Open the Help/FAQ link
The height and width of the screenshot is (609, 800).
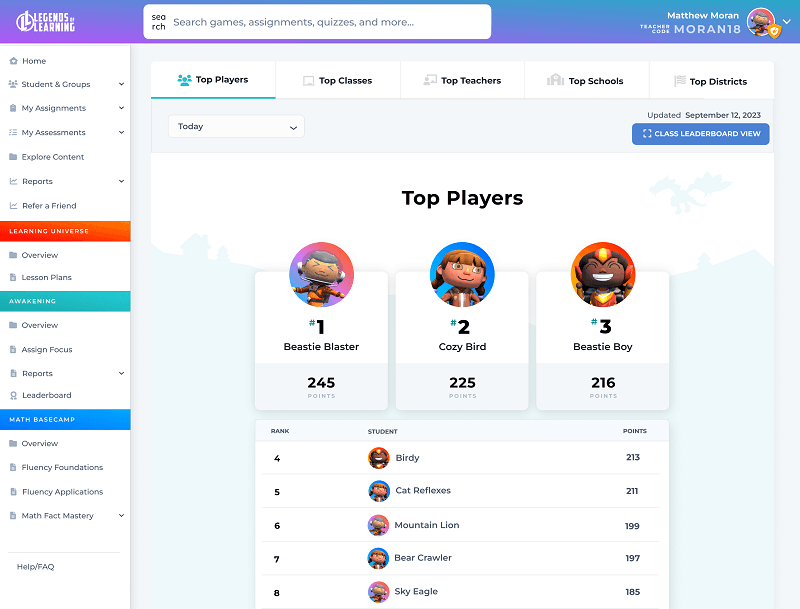(35, 567)
